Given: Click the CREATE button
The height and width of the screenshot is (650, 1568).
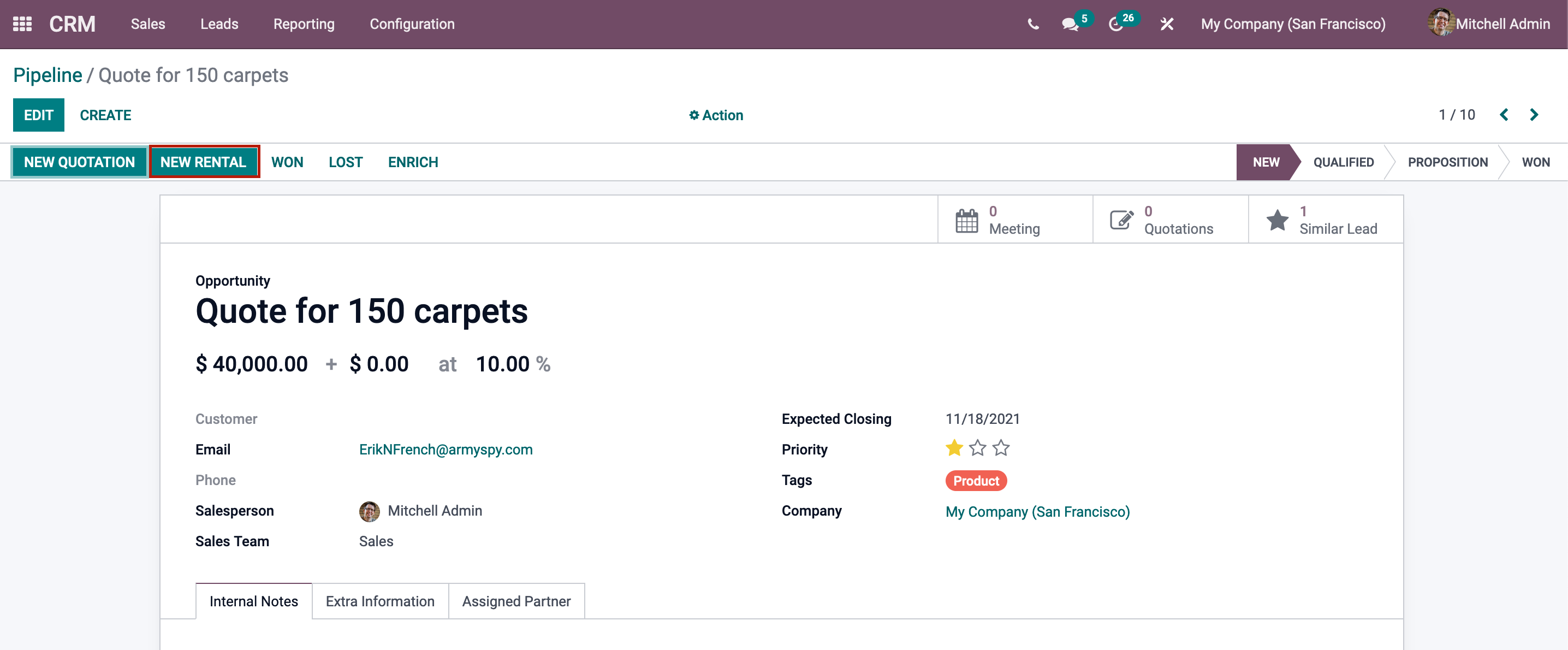Looking at the screenshot, I should (105, 115).
